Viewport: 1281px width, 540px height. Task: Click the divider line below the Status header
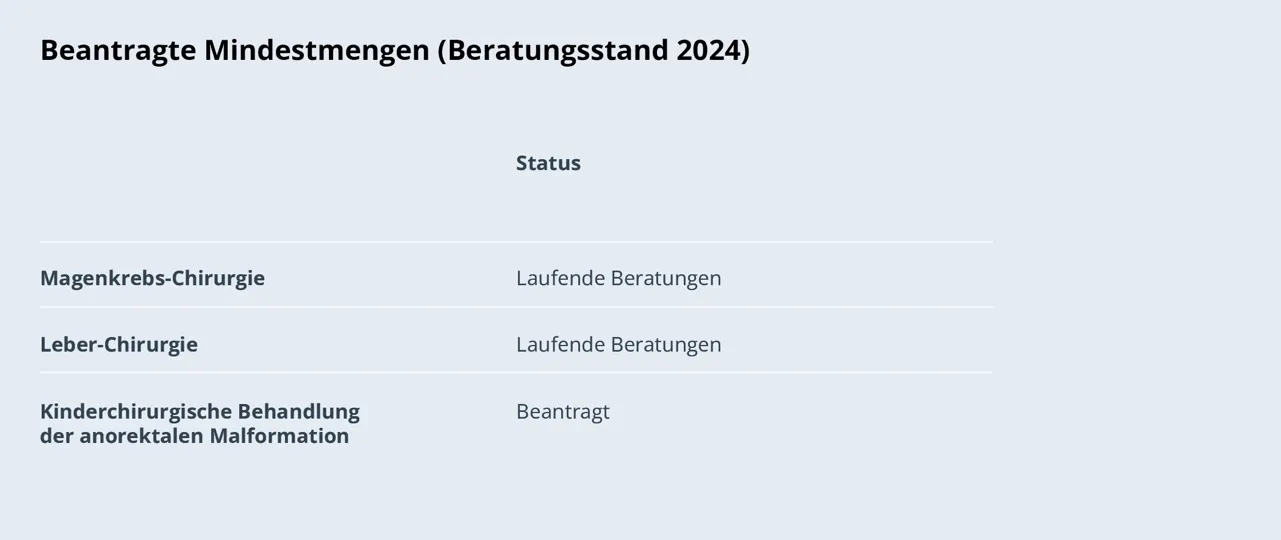coord(516,242)
